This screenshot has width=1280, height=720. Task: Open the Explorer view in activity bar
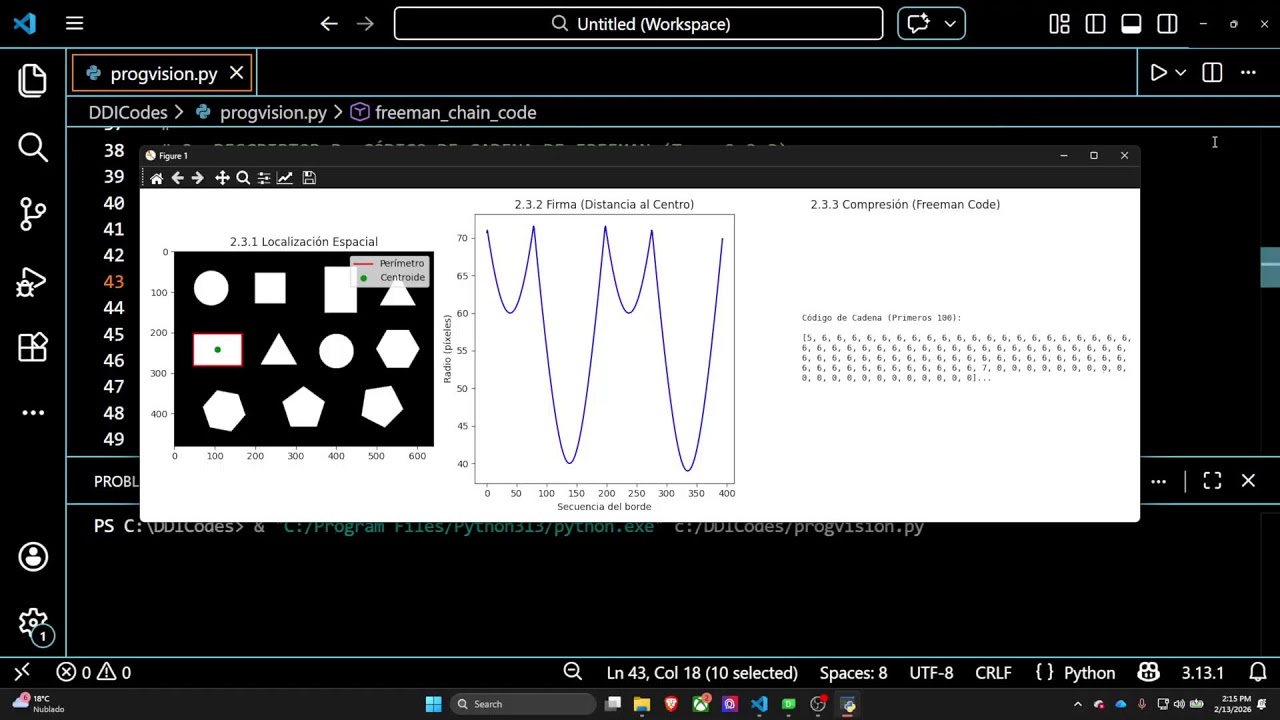(x=33, y=80)
